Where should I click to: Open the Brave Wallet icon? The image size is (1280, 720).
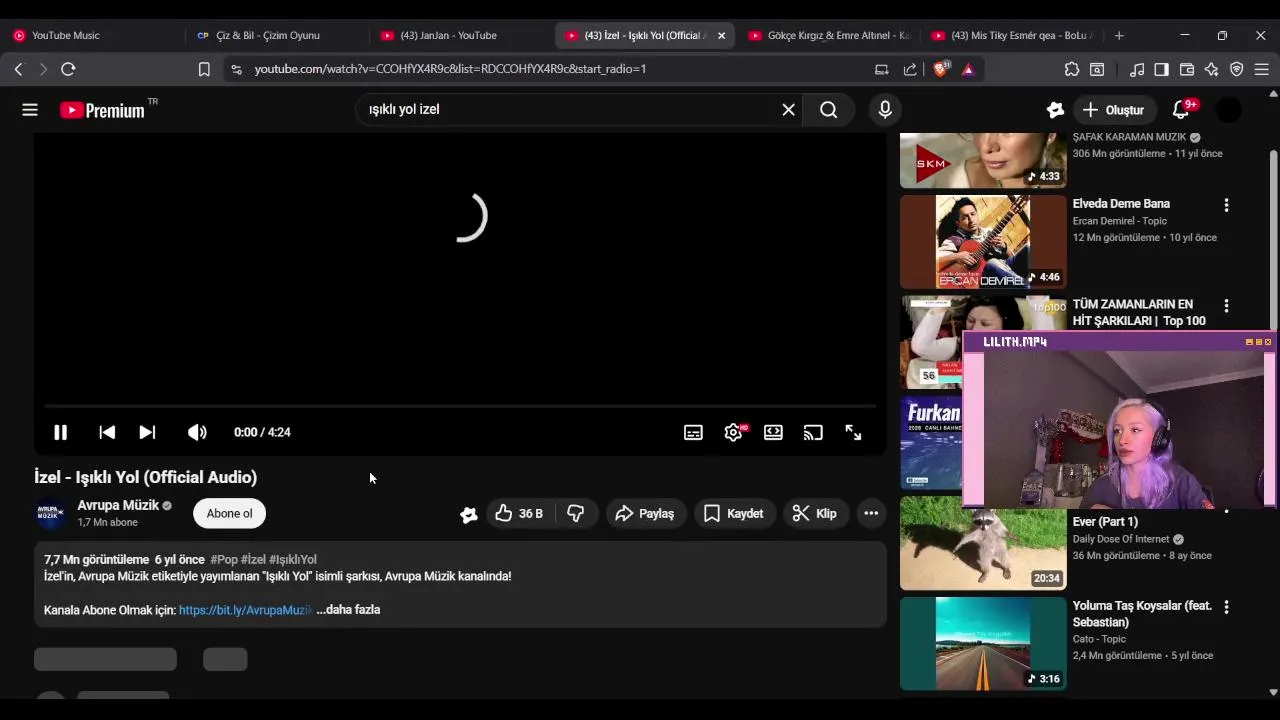(1187, 69)
